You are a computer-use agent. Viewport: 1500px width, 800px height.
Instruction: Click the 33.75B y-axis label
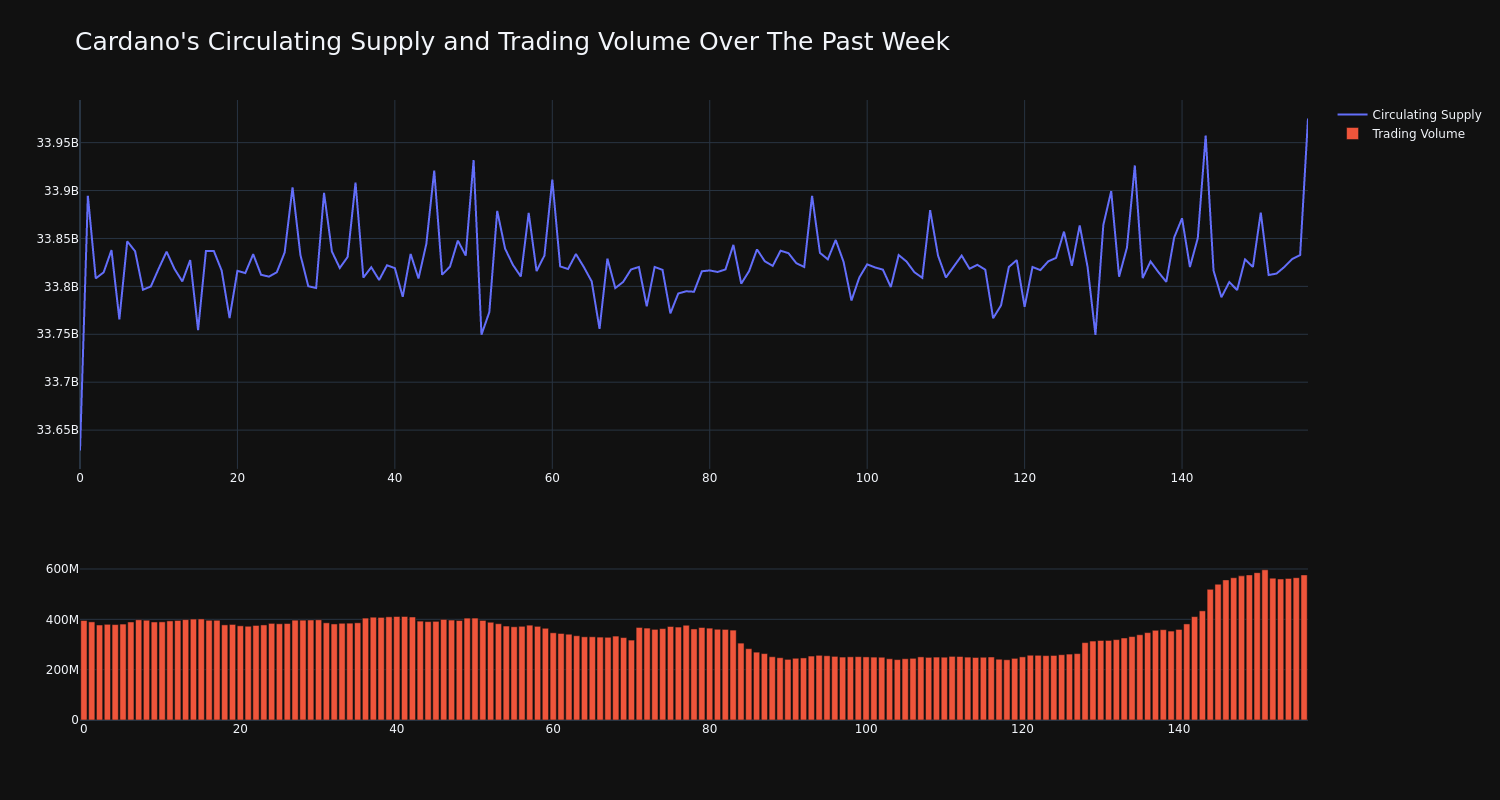click(57, 334)
